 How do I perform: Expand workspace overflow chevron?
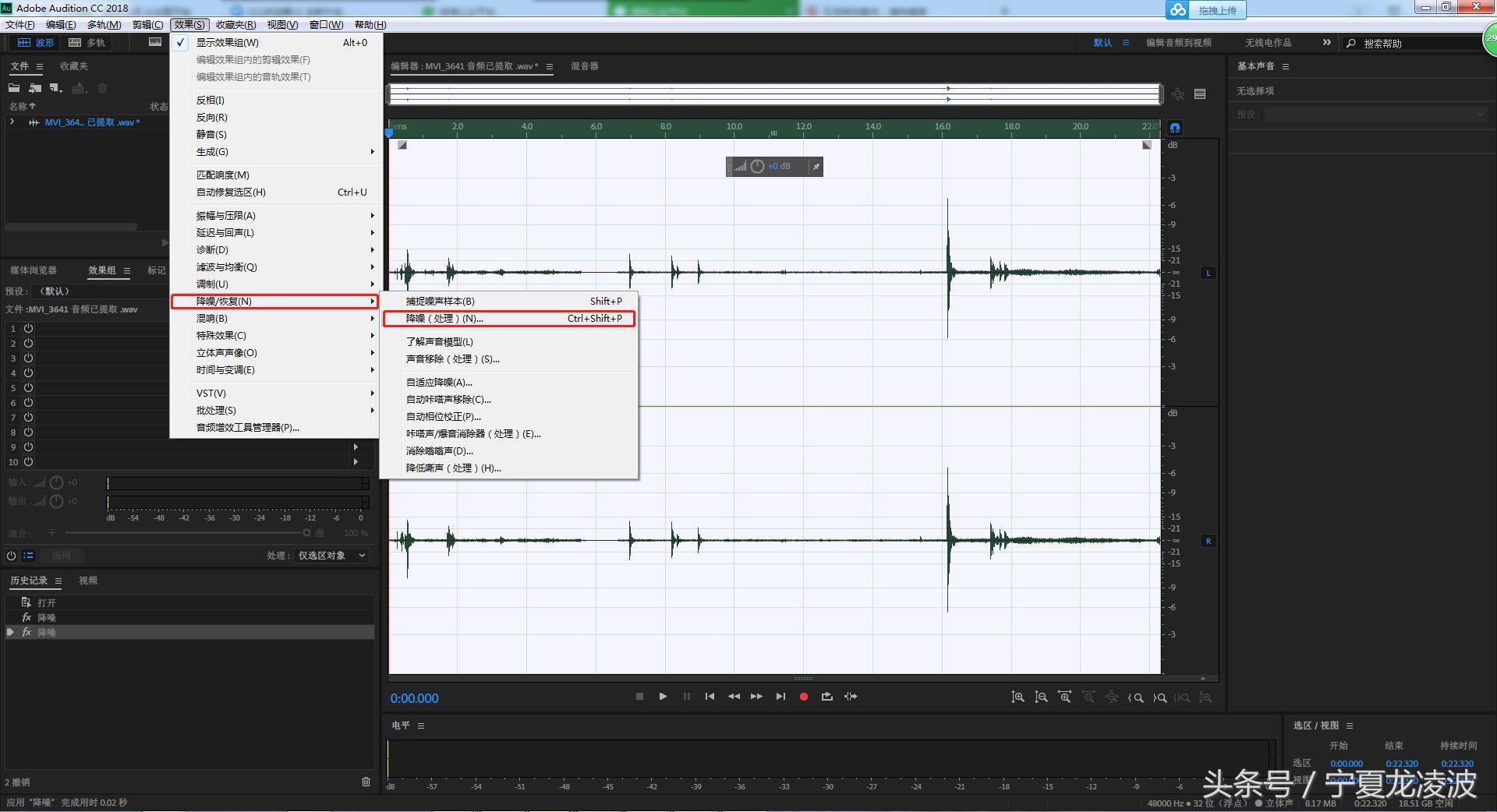[1326, 43]
